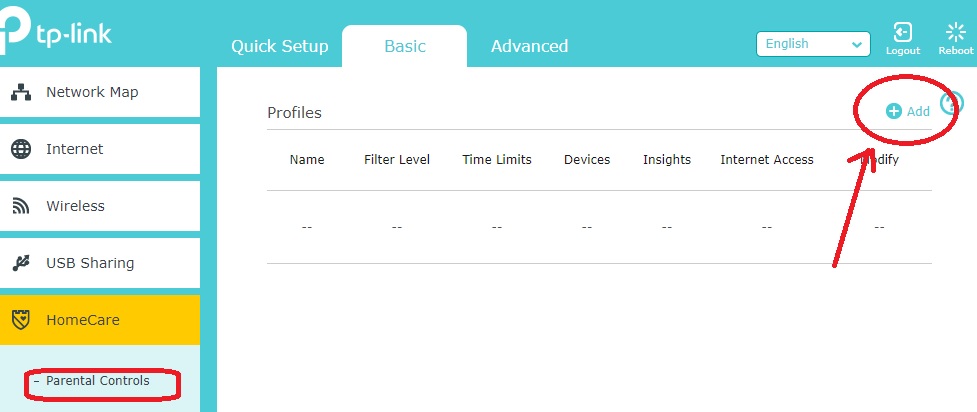Click the Time Limits column header
This screenshot has height=412, width=977.
pos(496,160)
